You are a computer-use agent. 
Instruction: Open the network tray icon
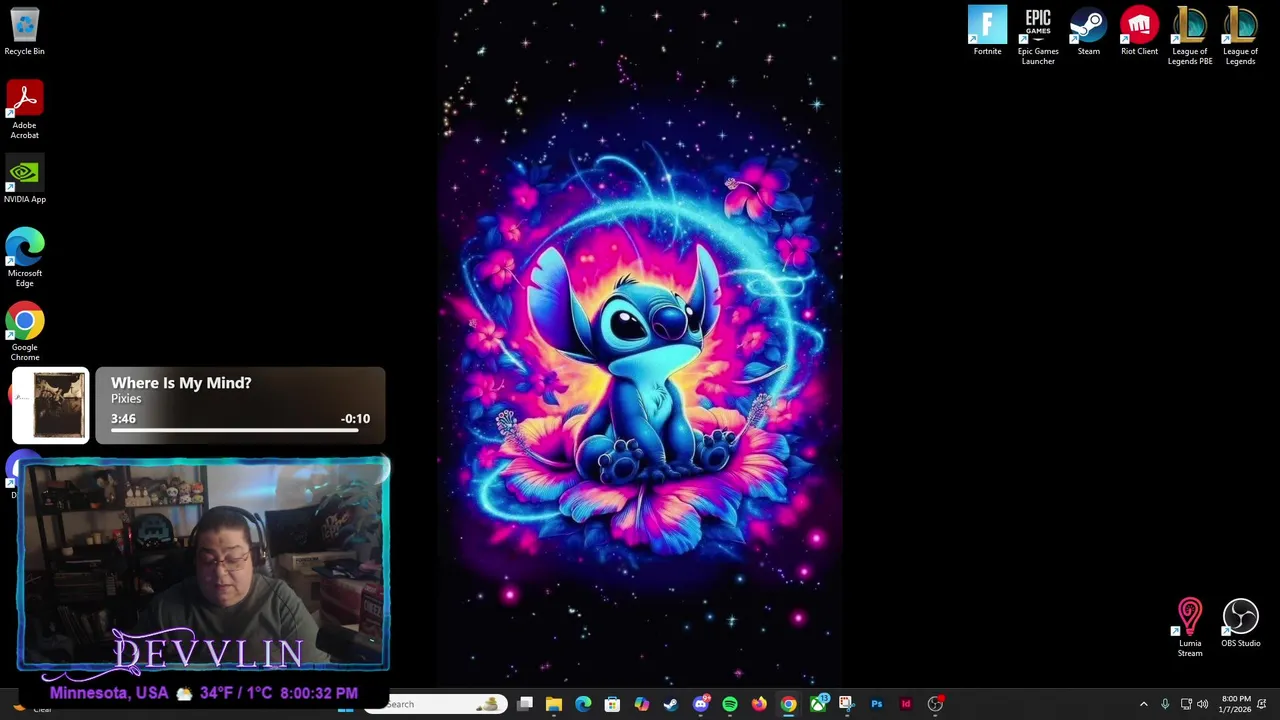tap(1186, 704)
